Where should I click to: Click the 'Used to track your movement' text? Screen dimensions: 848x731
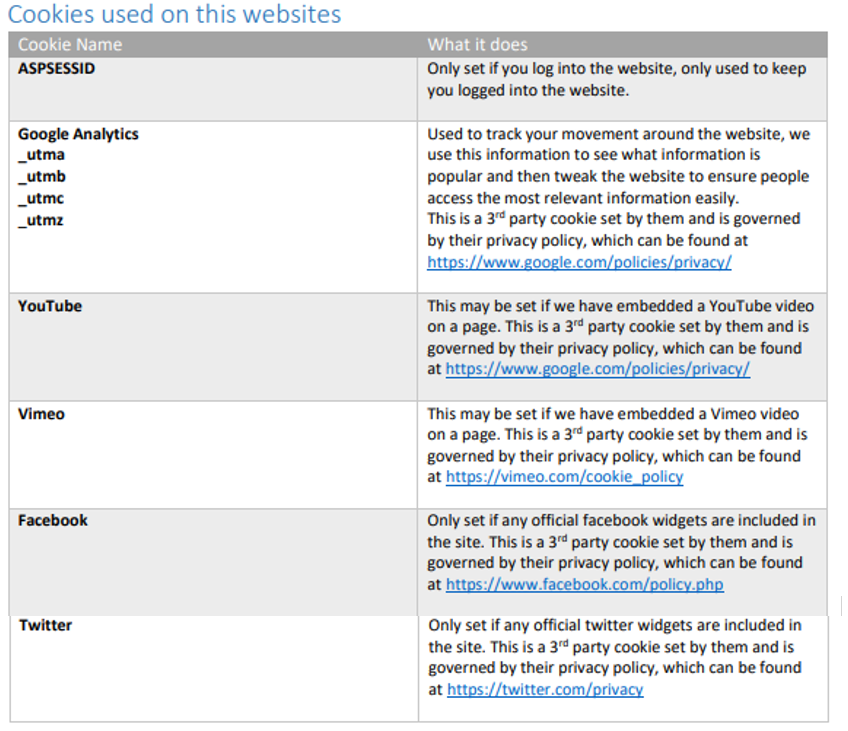618,165
